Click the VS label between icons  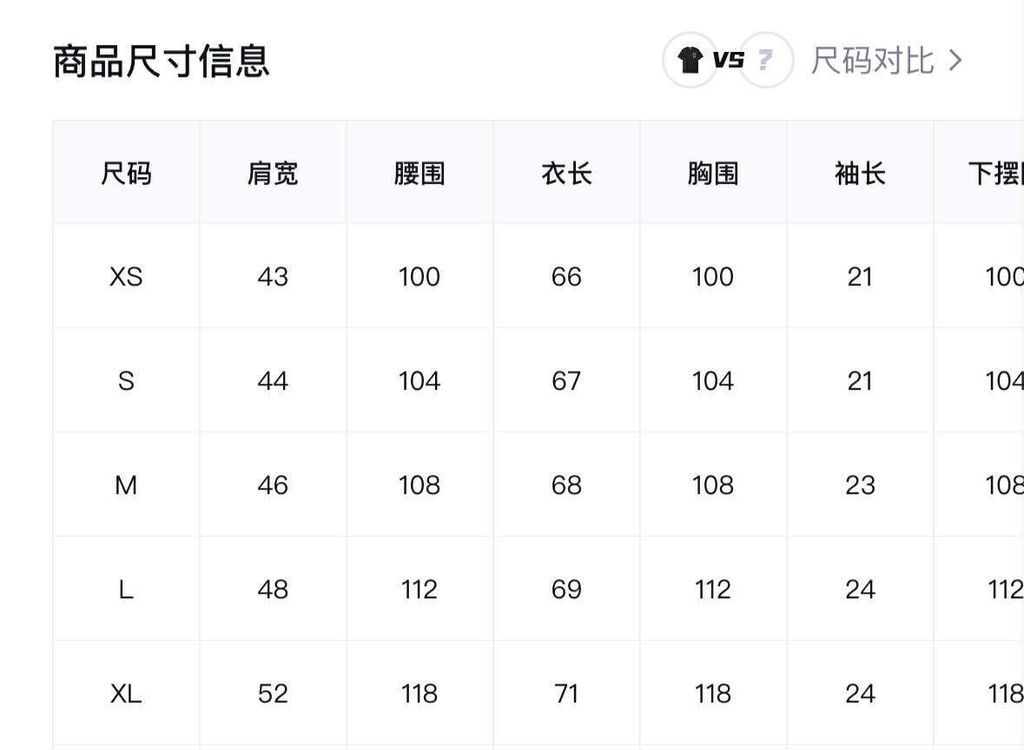728,60
